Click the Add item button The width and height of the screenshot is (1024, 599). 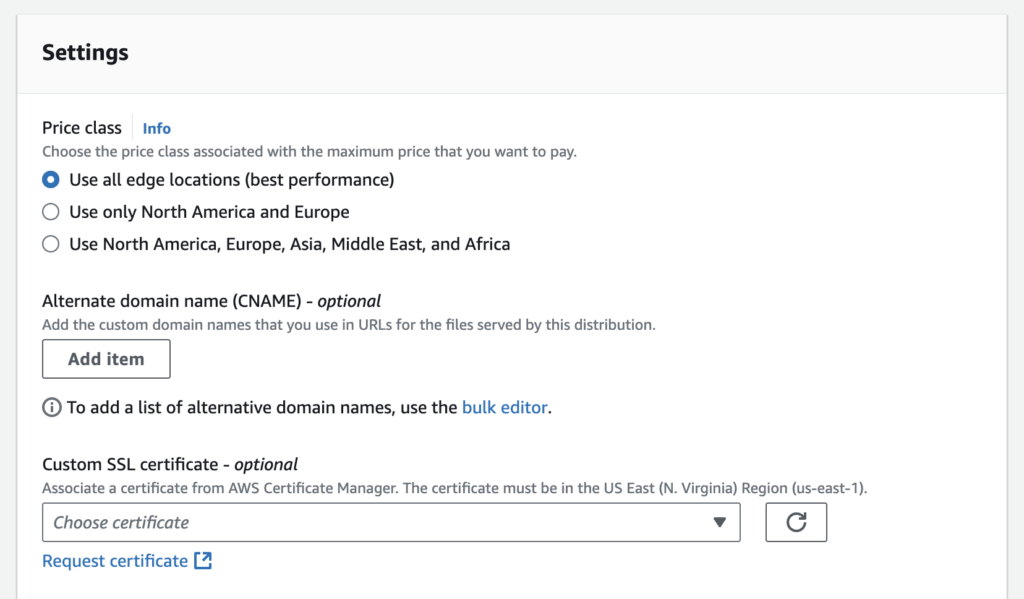tap(106, 359)
